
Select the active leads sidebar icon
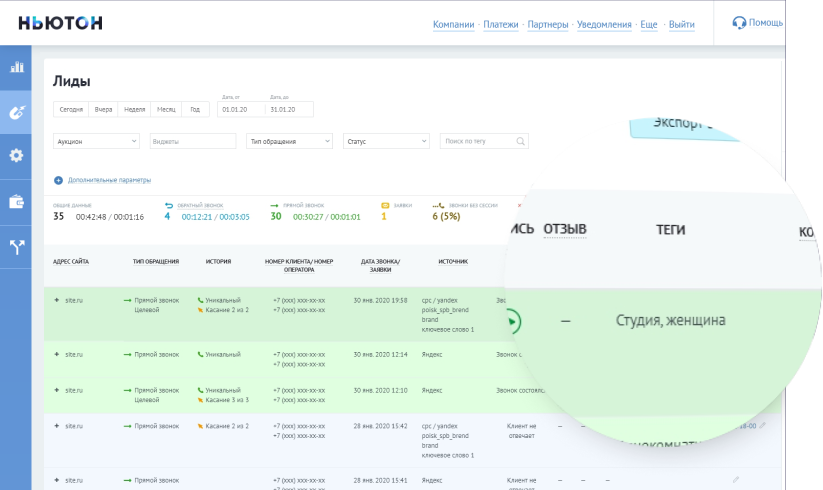coord(17,112)
